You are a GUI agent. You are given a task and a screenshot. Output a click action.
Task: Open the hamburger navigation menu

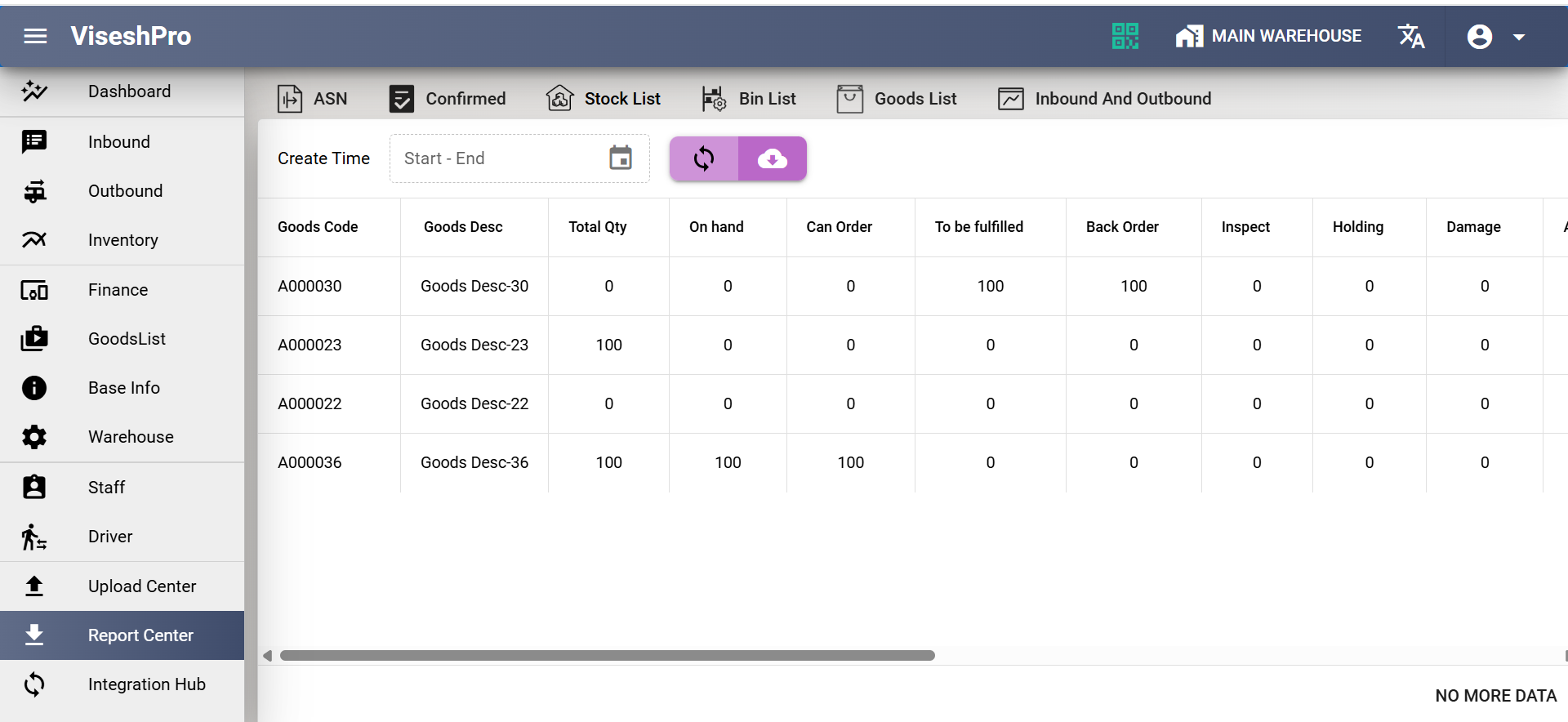[35, 36]
